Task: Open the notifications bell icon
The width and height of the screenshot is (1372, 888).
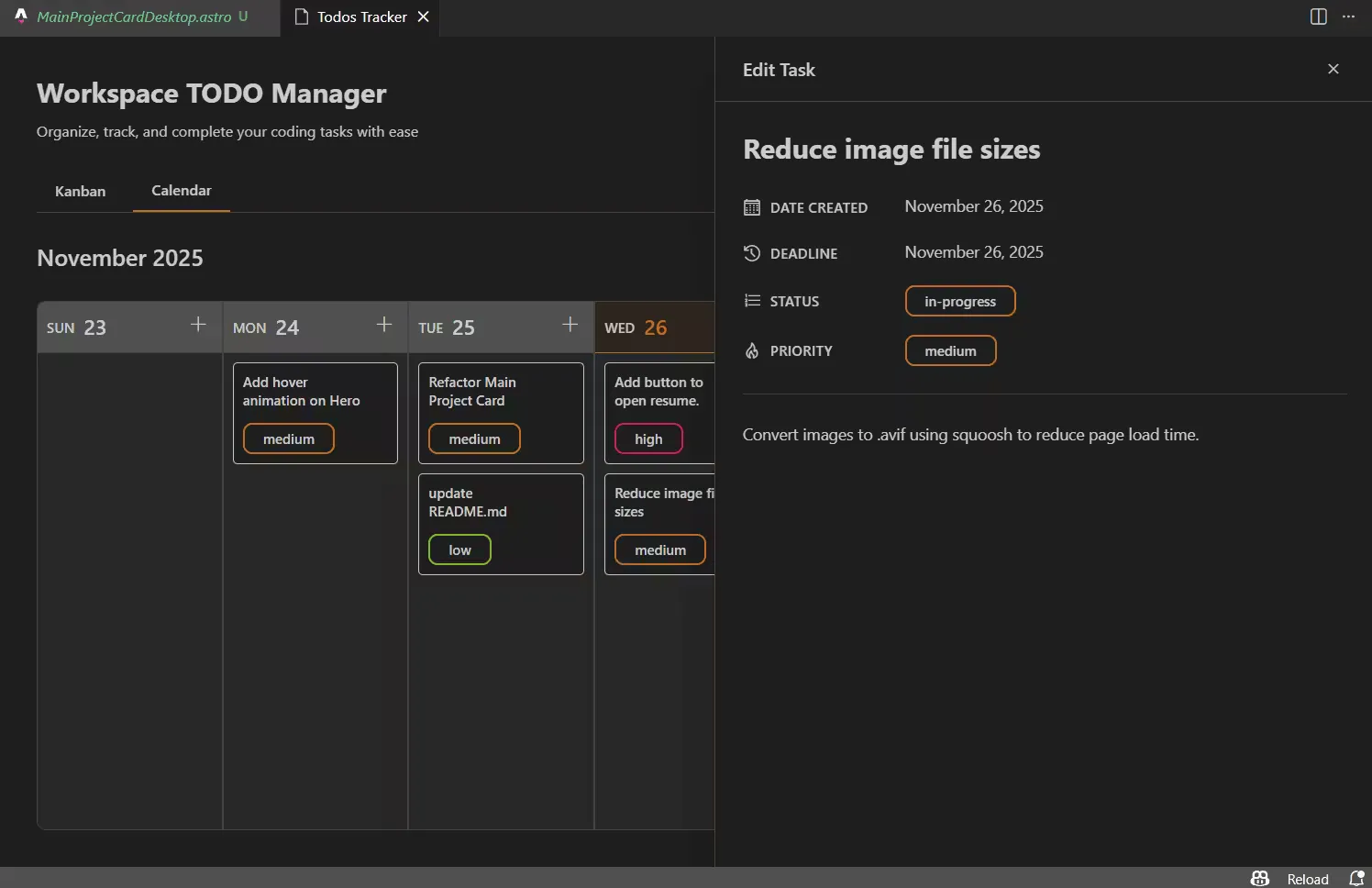Action: tap(1356, 878)
